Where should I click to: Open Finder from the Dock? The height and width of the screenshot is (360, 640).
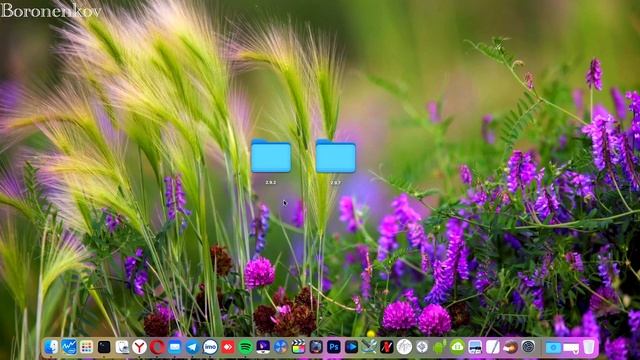pyautogui.click(x=51, y=347)
